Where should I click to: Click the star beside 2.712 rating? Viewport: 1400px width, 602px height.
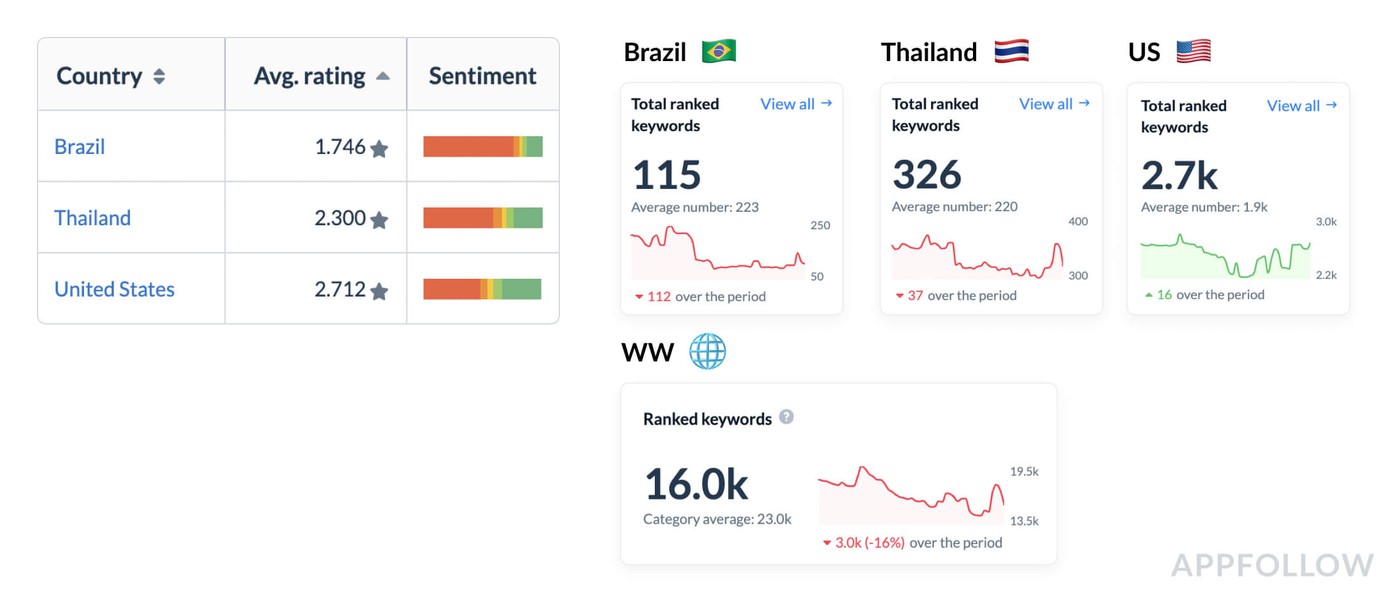point(379,291)
